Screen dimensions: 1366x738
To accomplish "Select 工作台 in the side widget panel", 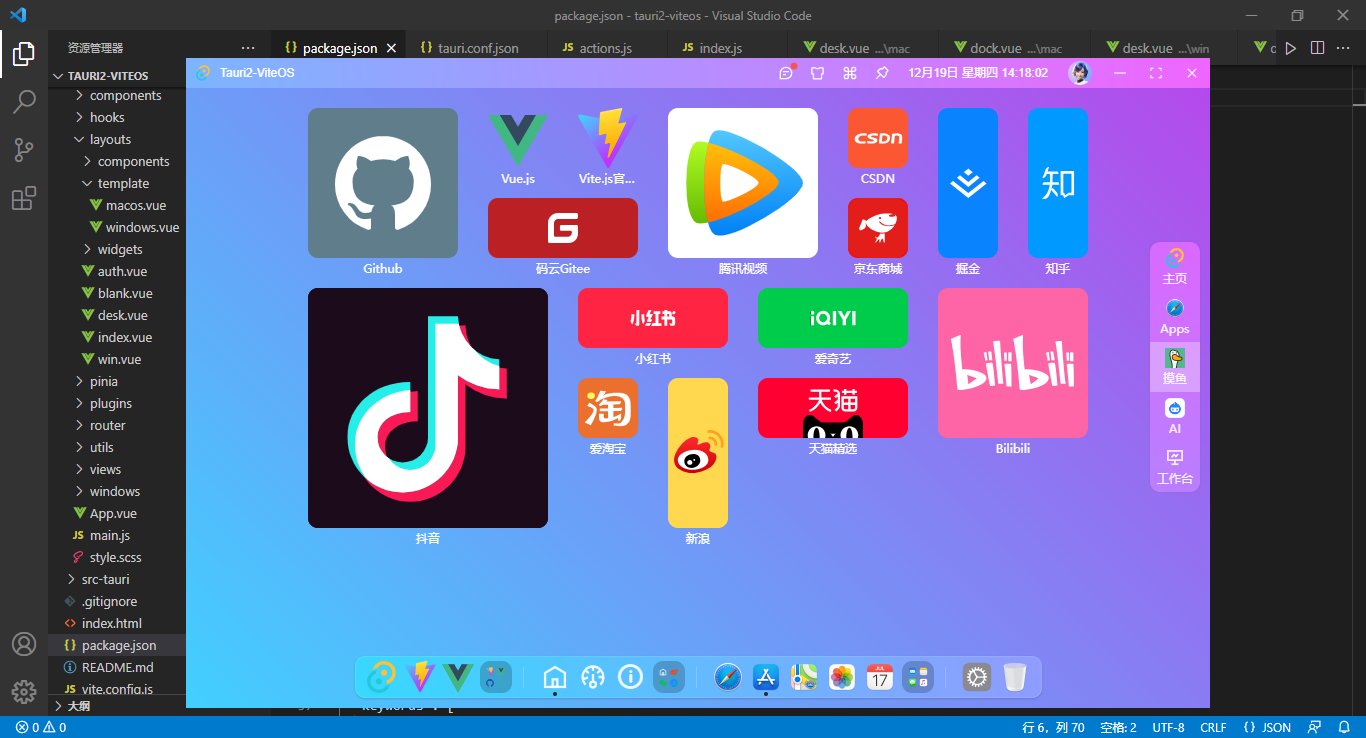I will 1175,467.
